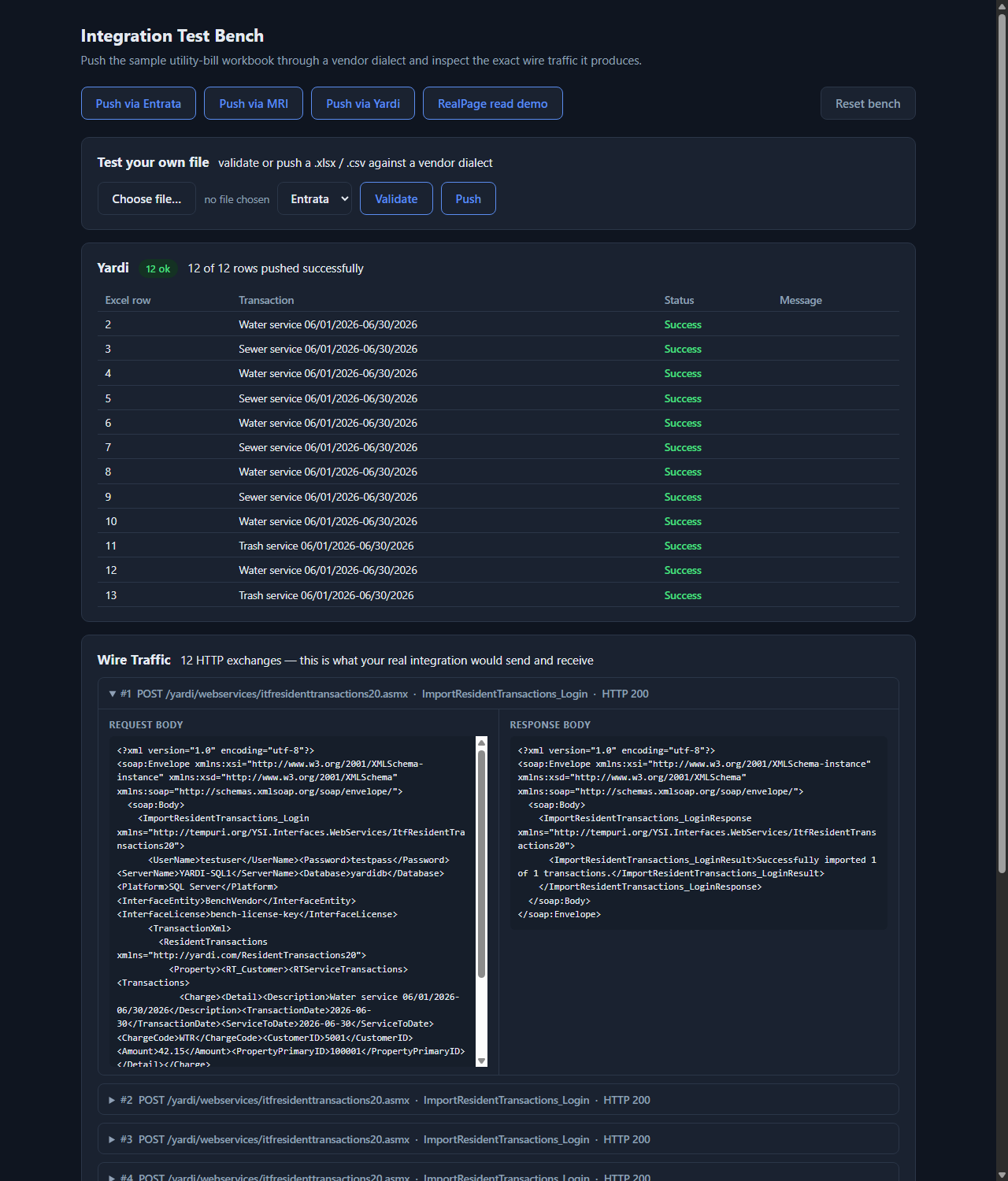1008x1181 pixels.
Task: Click Push in Test your own file
Action: [x=468, y=198]
